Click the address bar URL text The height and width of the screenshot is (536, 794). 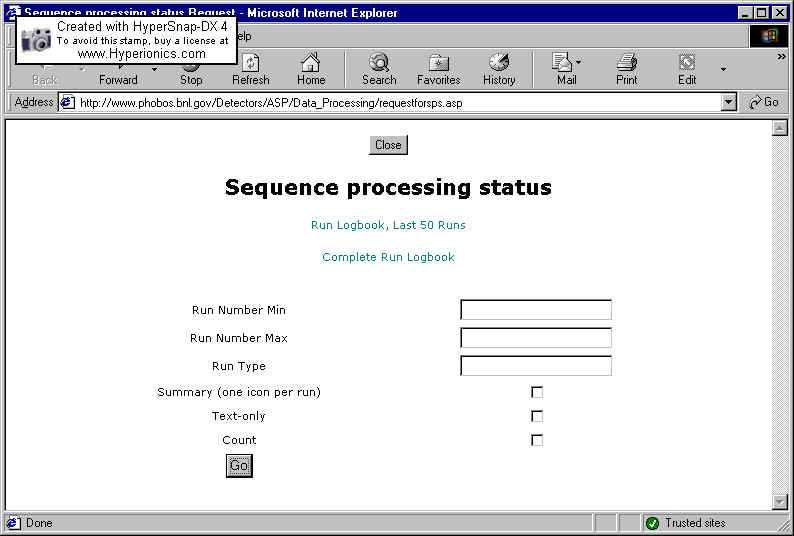pyautogui.click(x=271, y=103)
